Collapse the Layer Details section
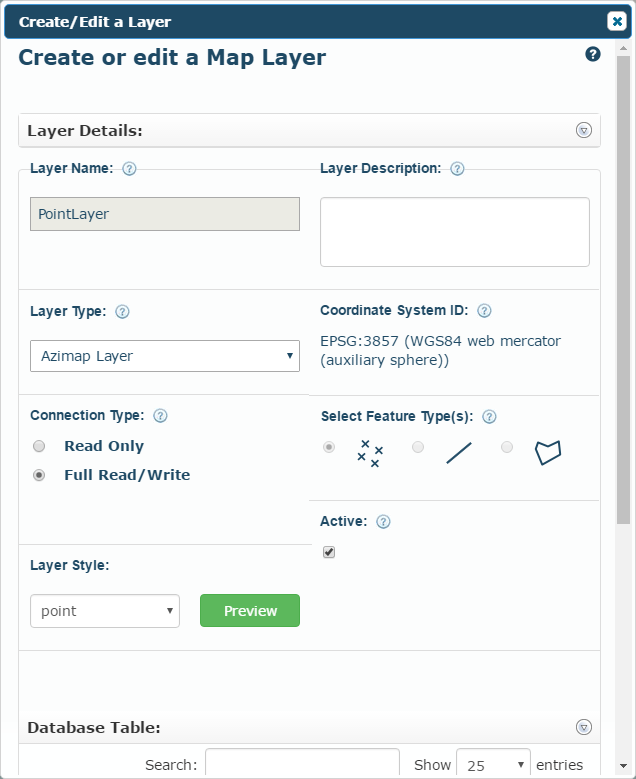The height and width of the screenshot is (779, 636). point(584,130)
